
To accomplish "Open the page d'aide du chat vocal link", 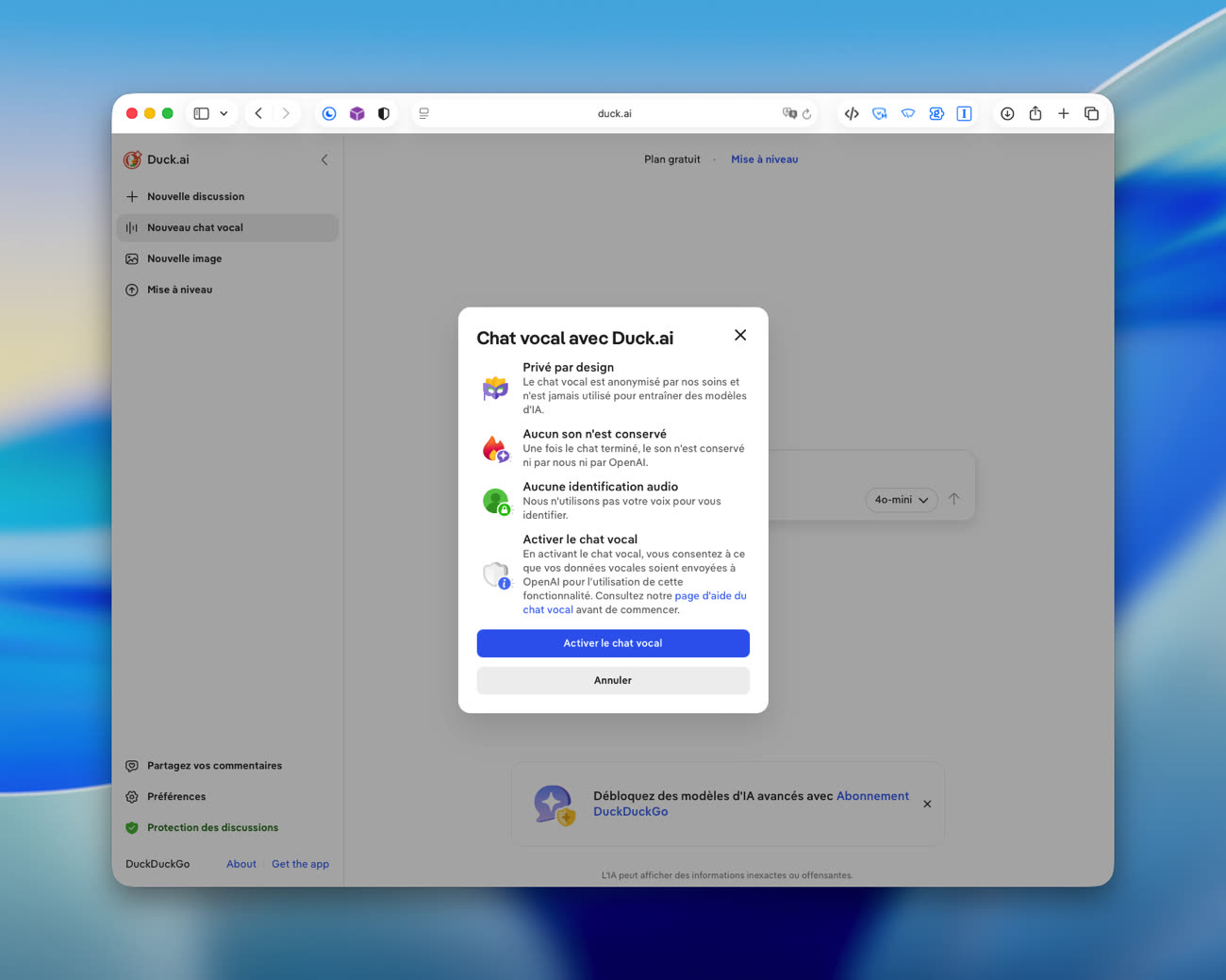I will click(x=709, y=596).
